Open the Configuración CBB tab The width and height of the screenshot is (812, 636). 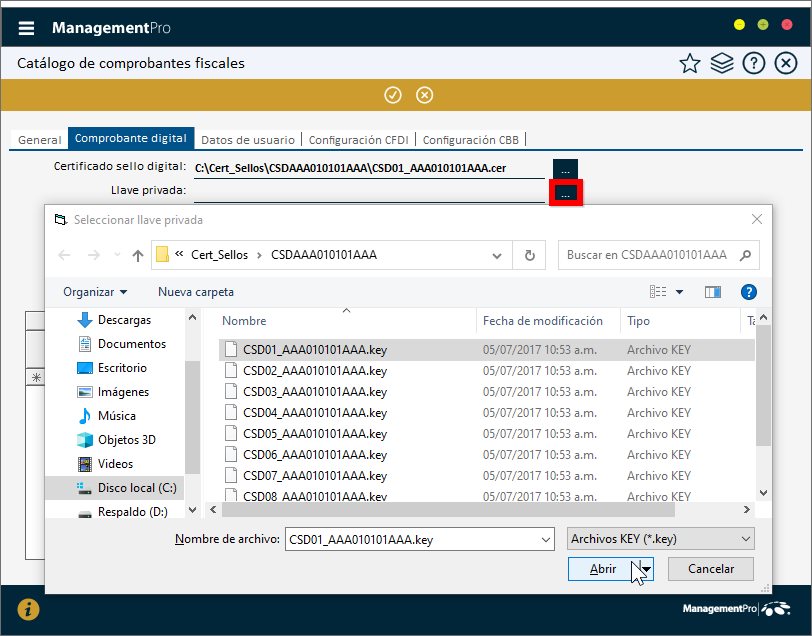471,140
